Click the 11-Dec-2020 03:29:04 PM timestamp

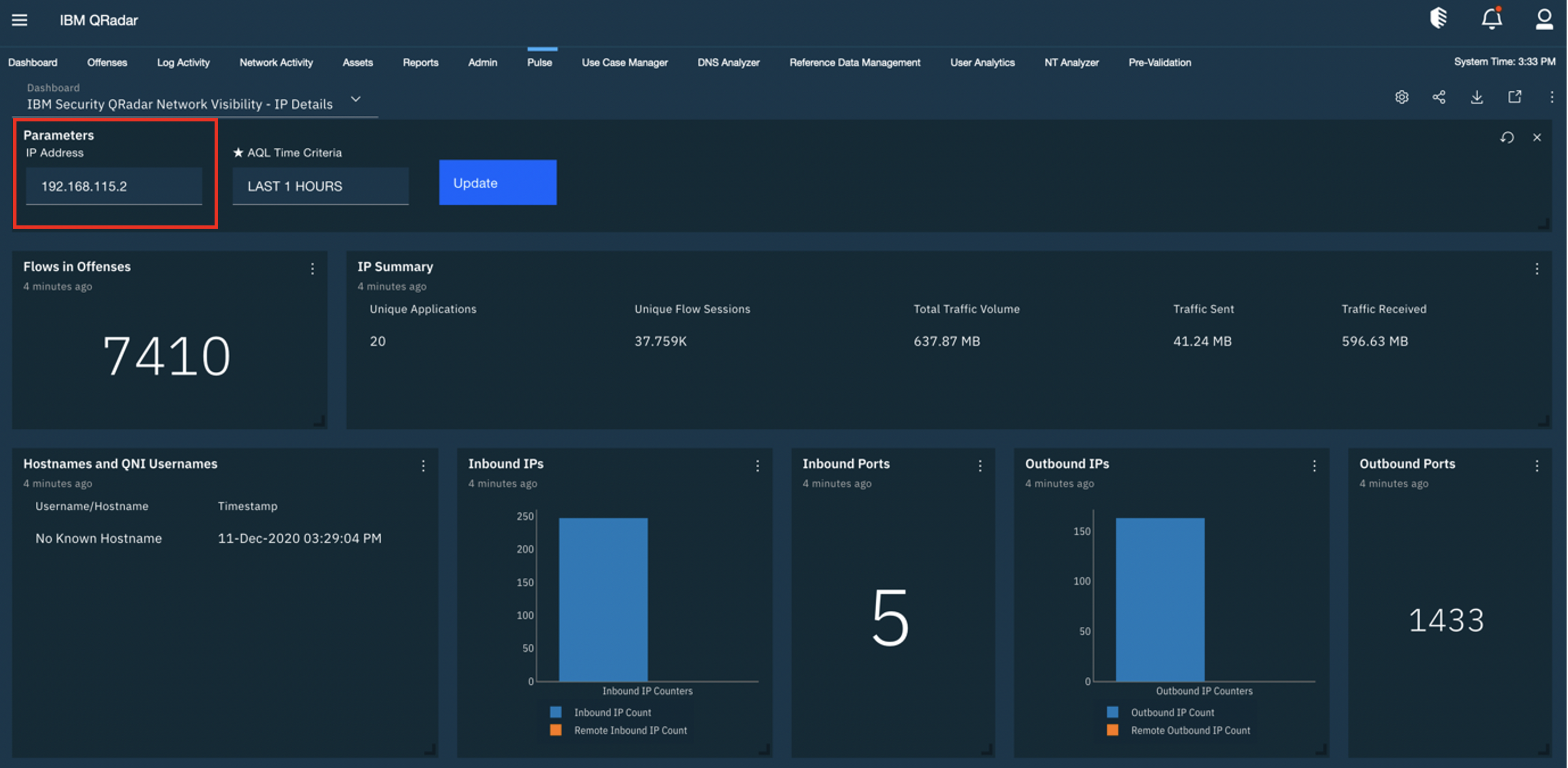coord(299,538)
